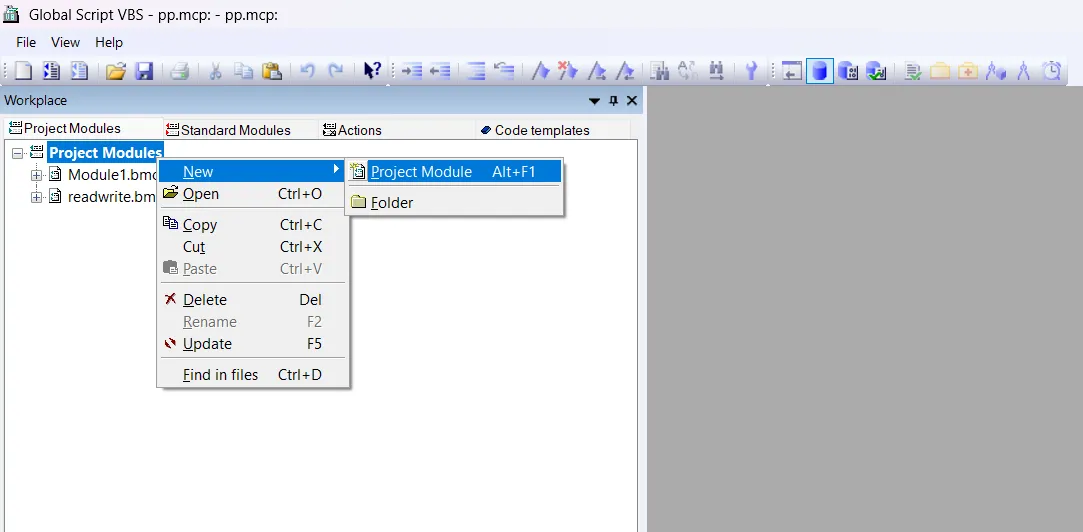Viewport: 1083px width, 532px height.
Task: Click the Cut scissors toolbar icon
Action: 215,70
